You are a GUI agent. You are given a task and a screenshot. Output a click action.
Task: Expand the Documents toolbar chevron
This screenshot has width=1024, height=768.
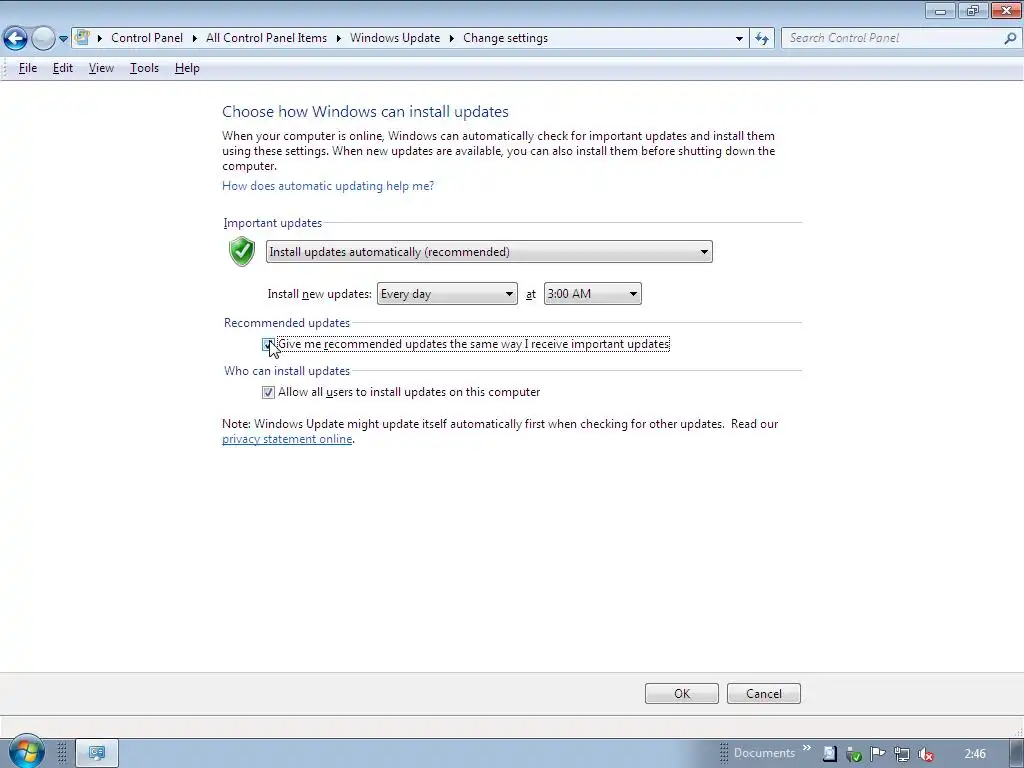pyautogui.click(x=807, y=748)
